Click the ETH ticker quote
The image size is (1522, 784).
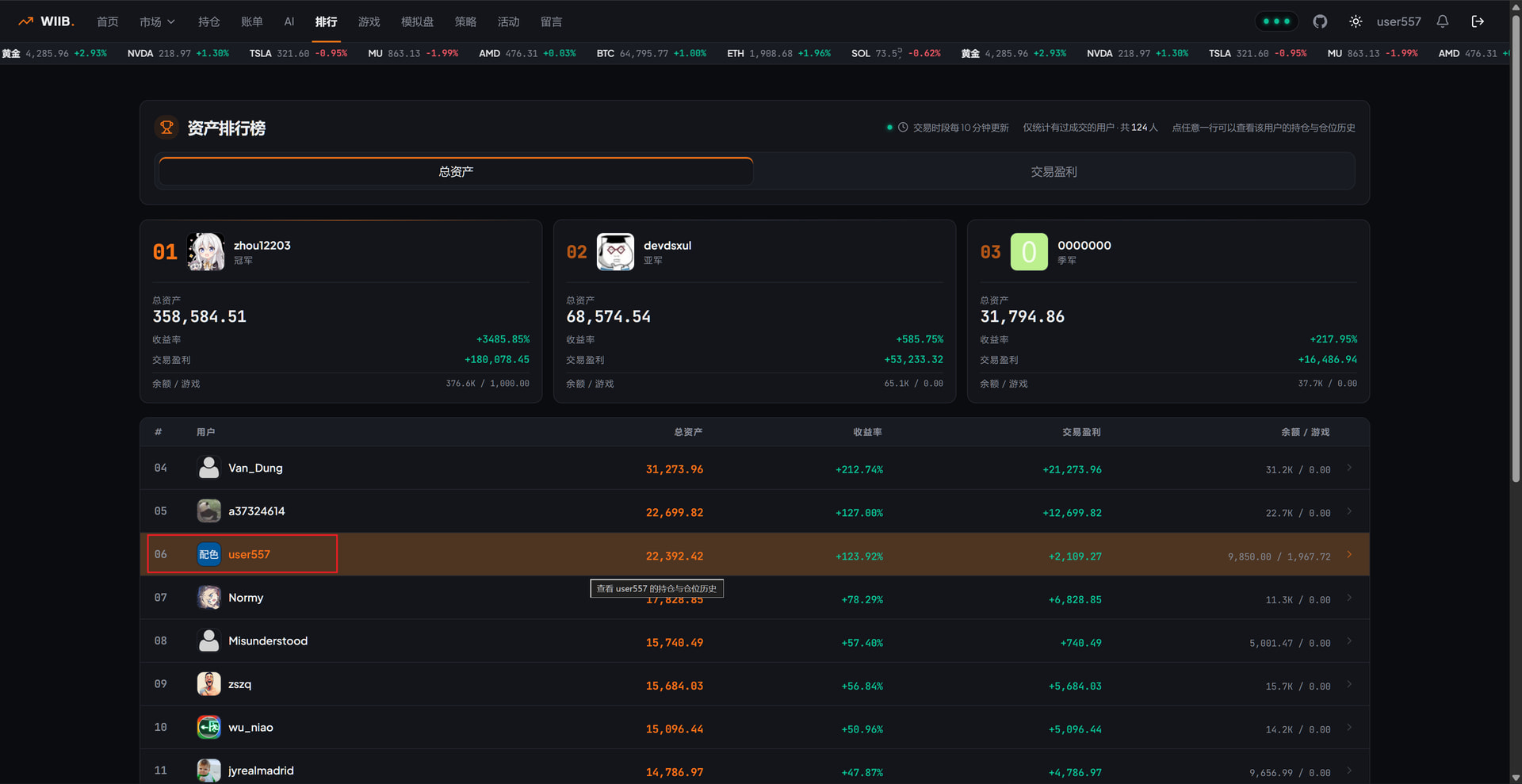click(x=779, y=53)
